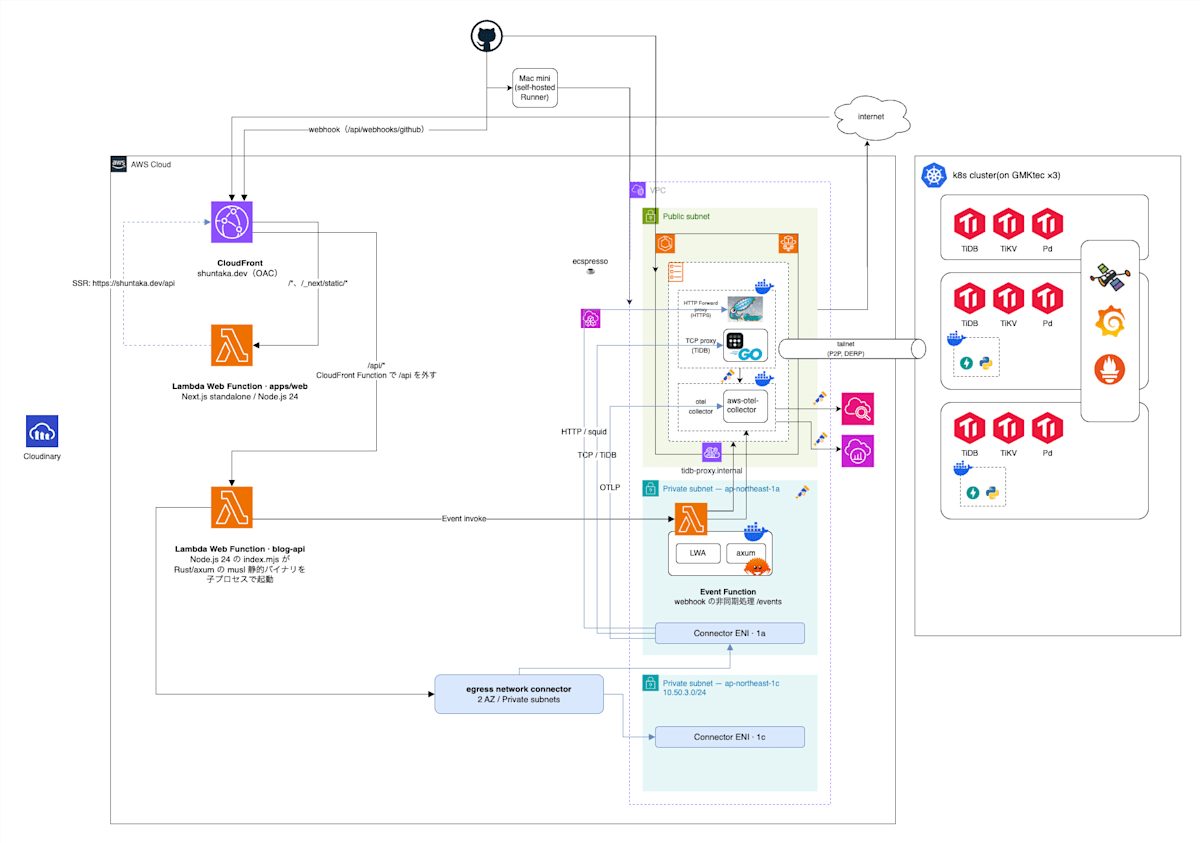Click the HTTP Forward proxy (HTTPS) label
The width and height of the screenshot is (1200, 843).
(x=700, y=309)
